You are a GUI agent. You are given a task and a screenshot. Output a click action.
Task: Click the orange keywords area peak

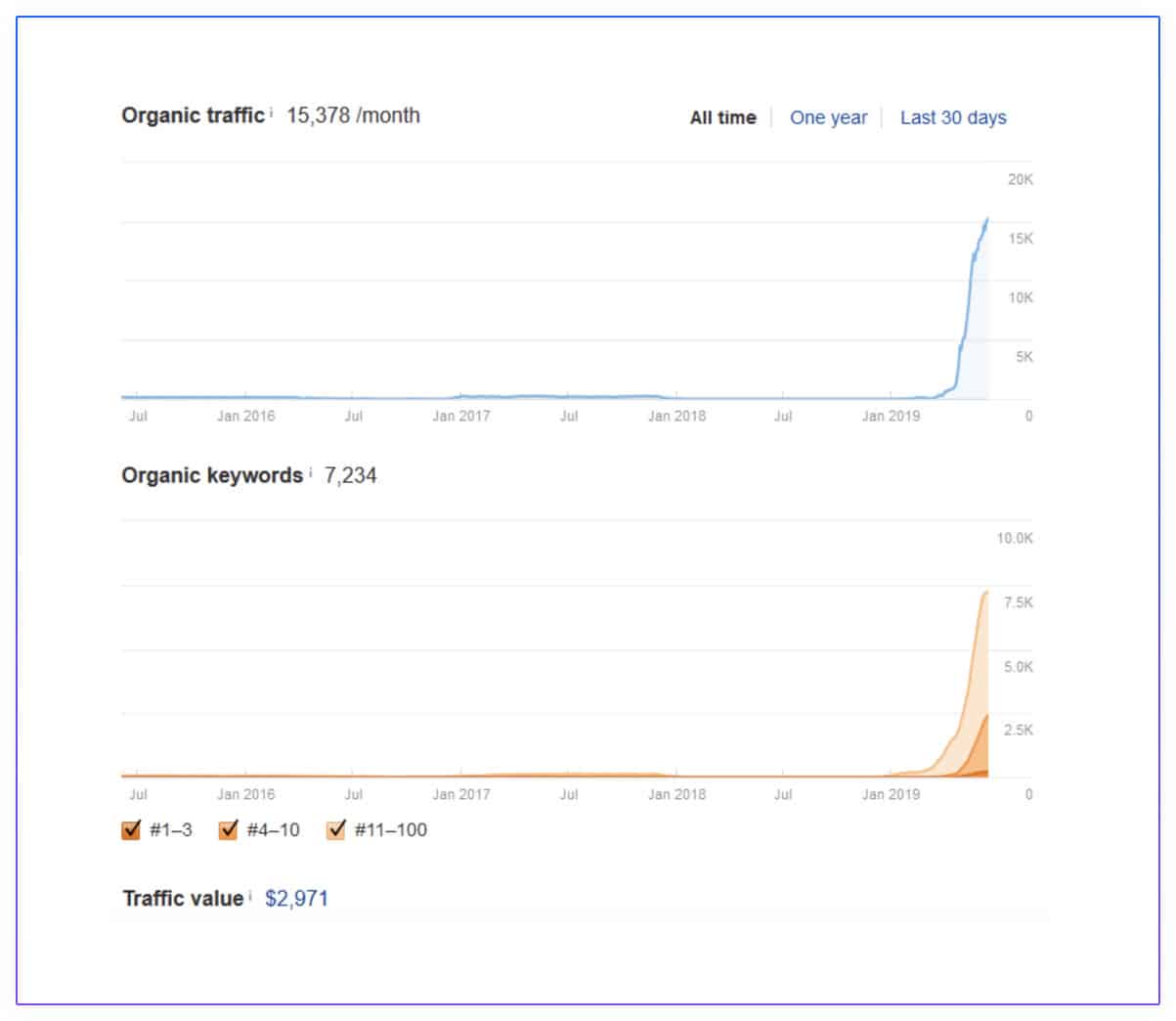pos(985,592)
